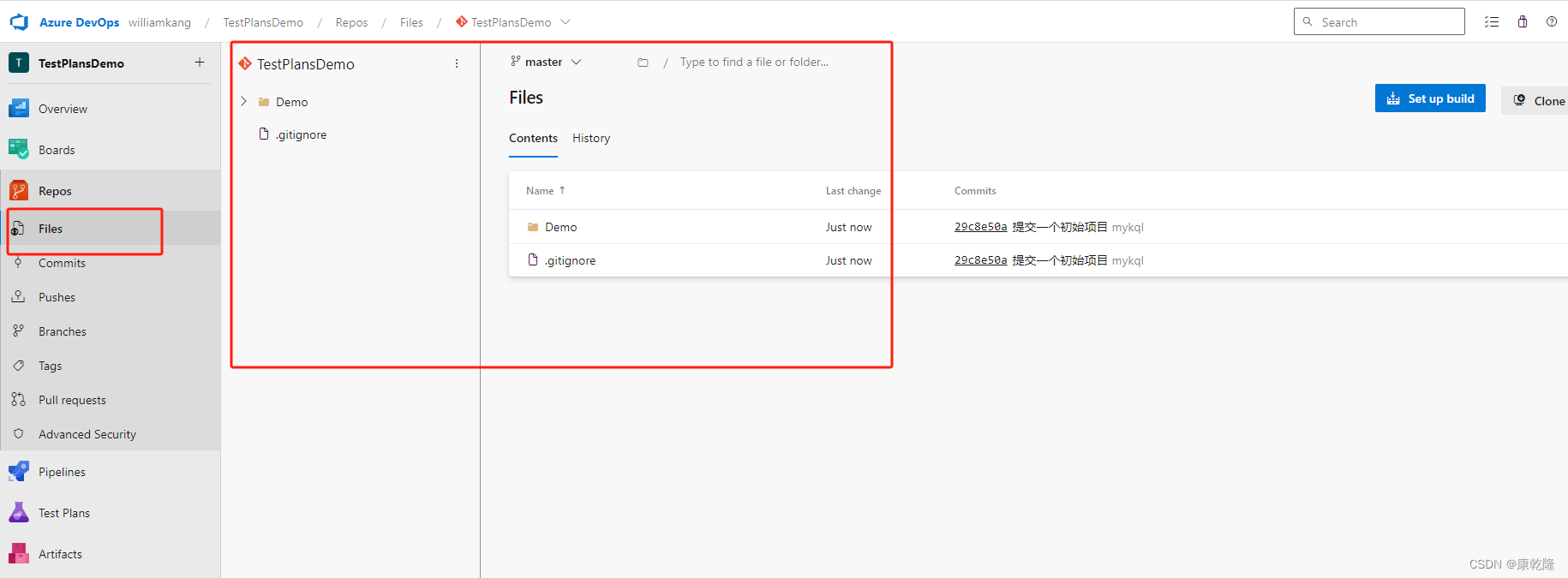Open the .gitignore file name in the file table
This screenshot has width=1568, height=578.
[x=570, y=260]
